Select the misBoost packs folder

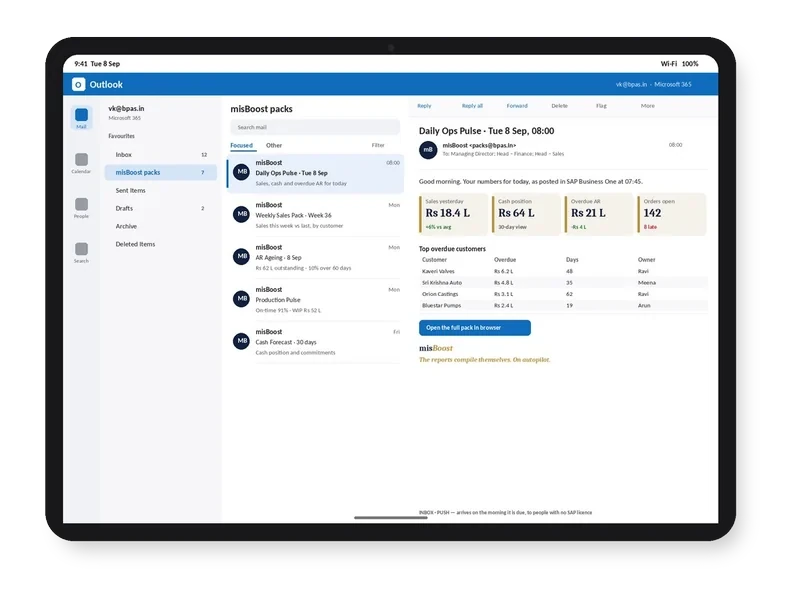[x=161, y=172]
